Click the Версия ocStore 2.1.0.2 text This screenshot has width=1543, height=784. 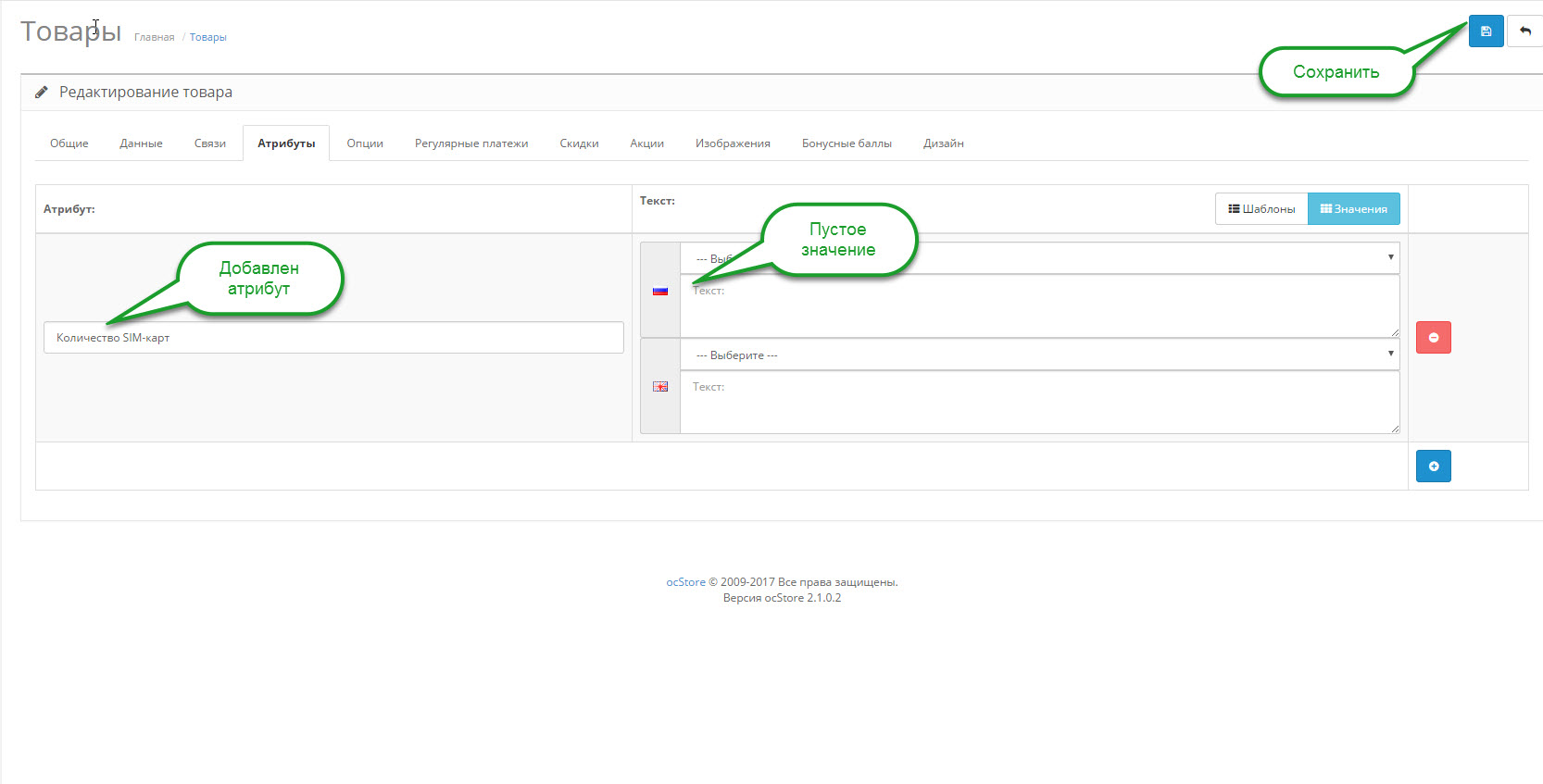pos(782,598)
